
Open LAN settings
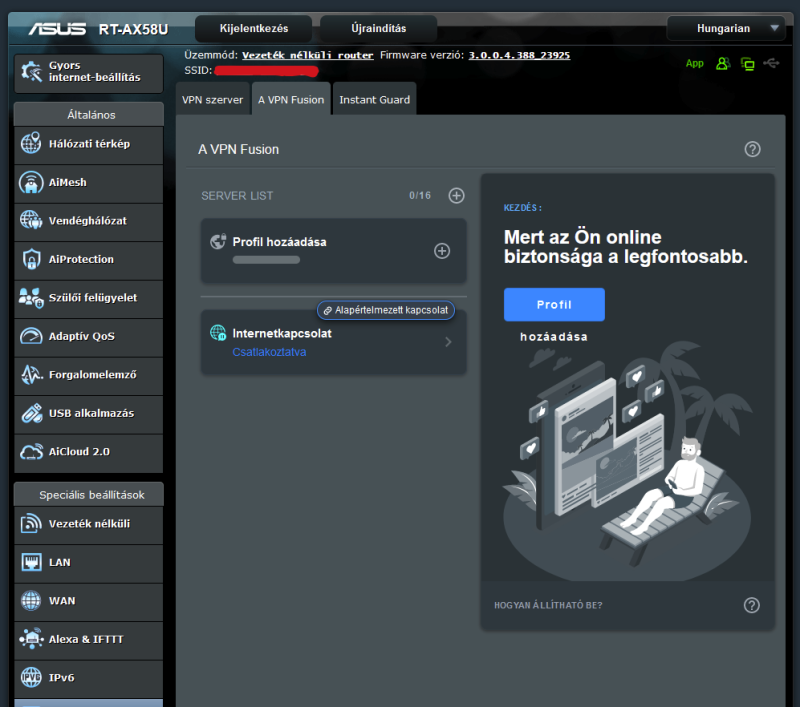89,563
